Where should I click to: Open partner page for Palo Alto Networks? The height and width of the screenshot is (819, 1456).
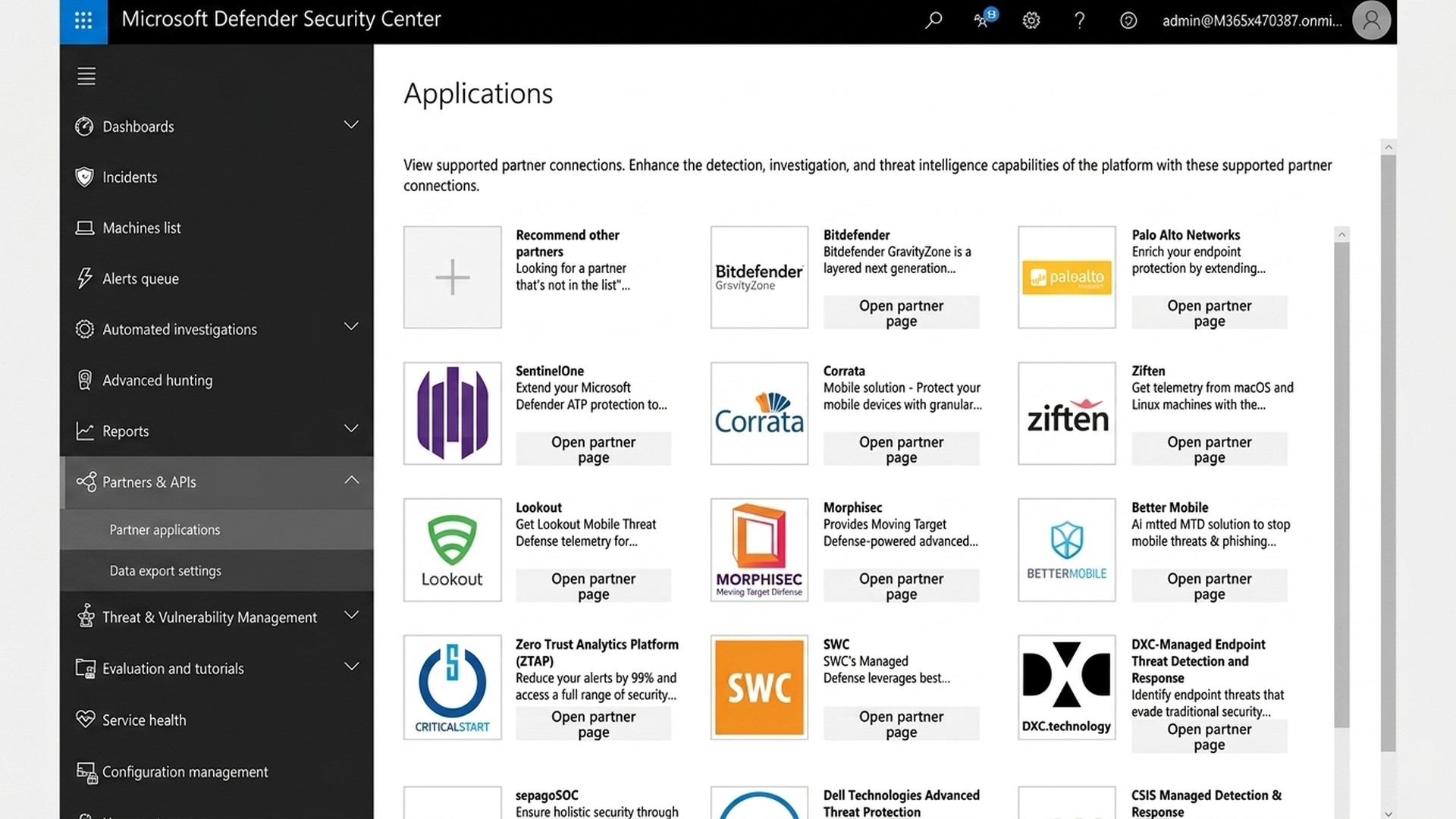coord(1209,312)
